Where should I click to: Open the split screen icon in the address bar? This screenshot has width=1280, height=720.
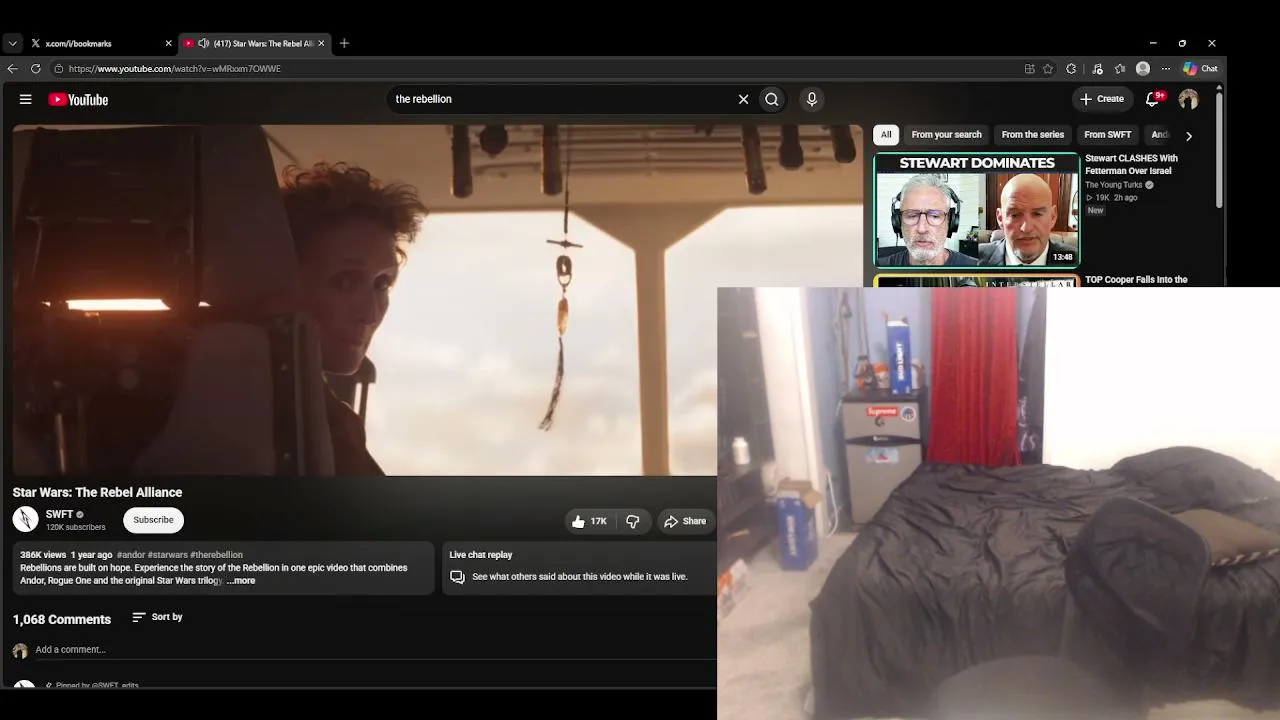[1029, 69]
